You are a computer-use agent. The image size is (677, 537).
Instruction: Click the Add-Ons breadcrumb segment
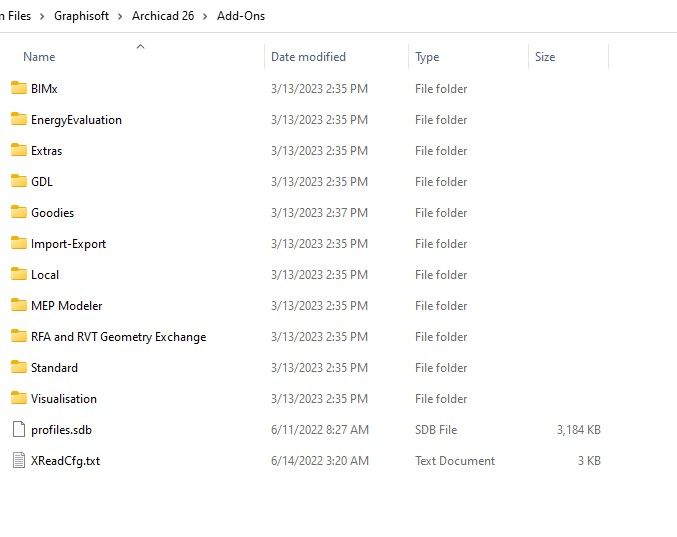pyautogui.click(x=241, y=16)
